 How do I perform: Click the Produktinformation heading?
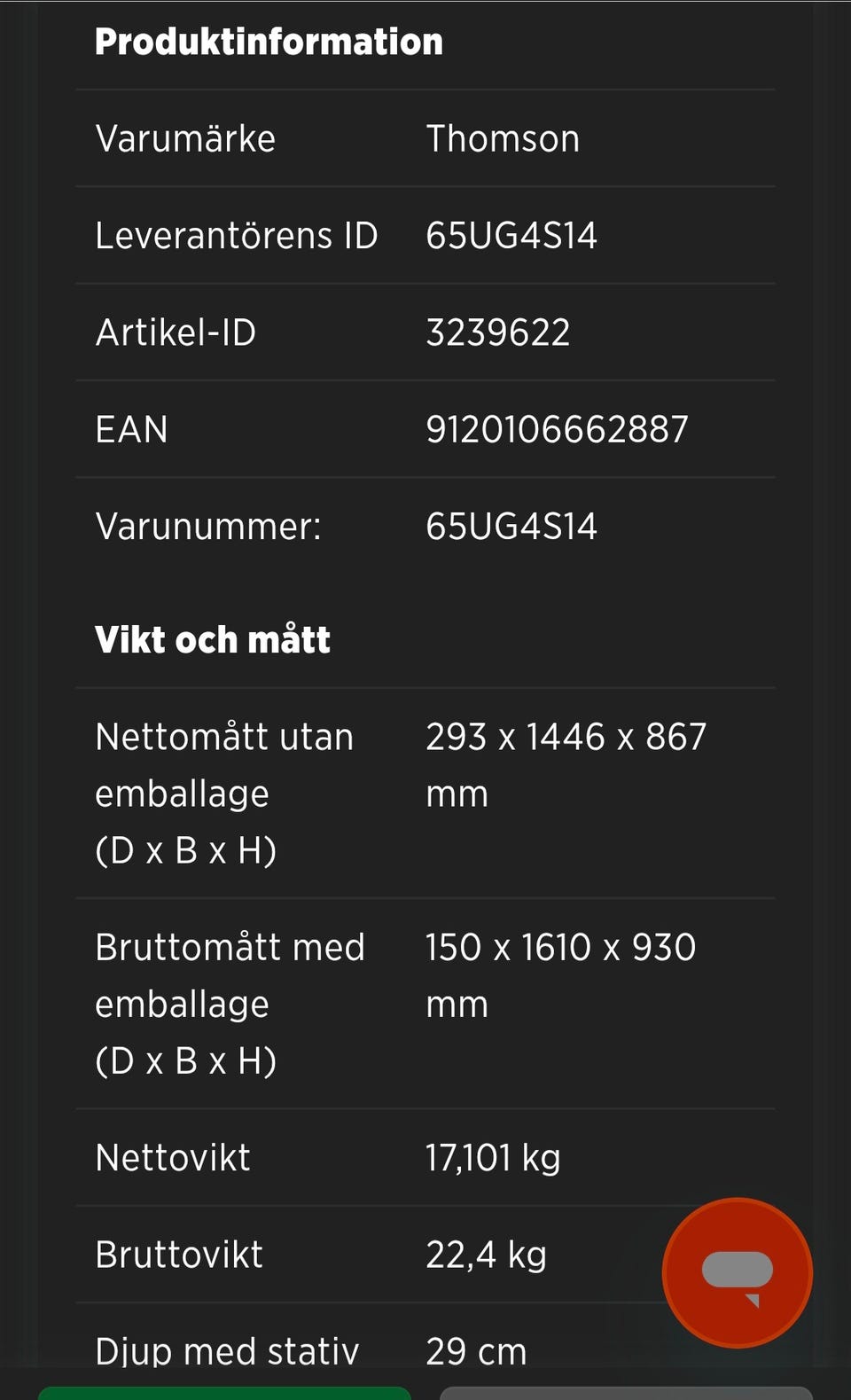click(x=269, y=42)
